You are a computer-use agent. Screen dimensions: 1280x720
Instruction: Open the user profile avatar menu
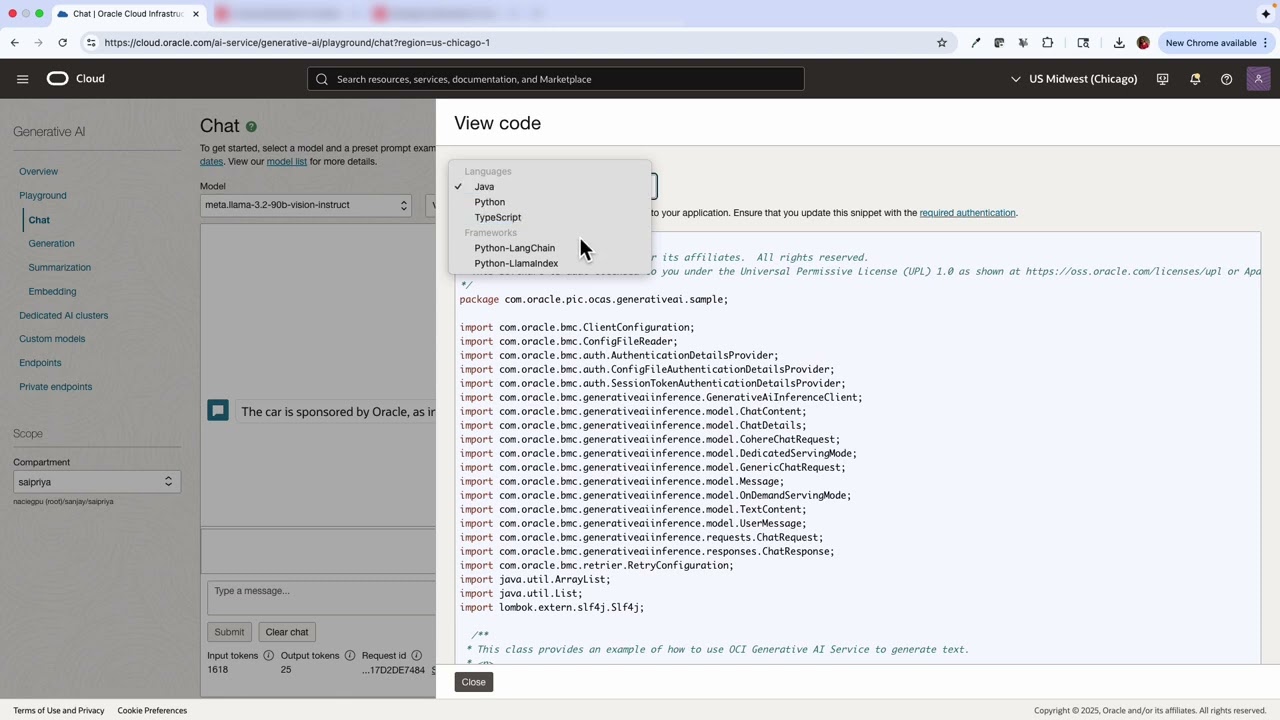point(1259,79)
